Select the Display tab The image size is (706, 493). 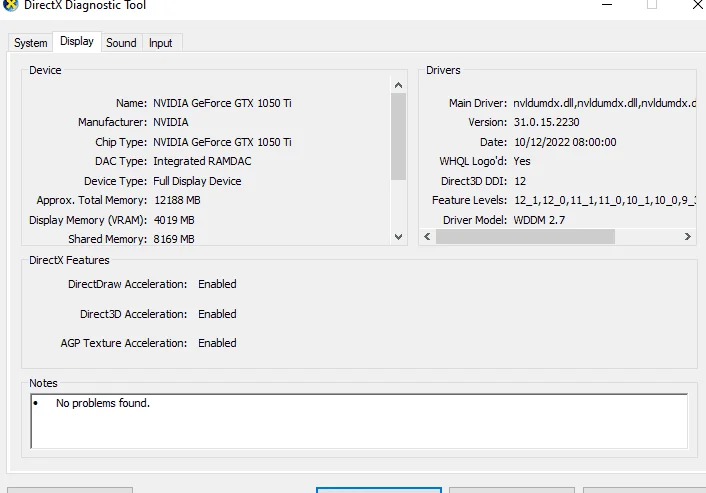pyautogui.click(x=77, y=41)
